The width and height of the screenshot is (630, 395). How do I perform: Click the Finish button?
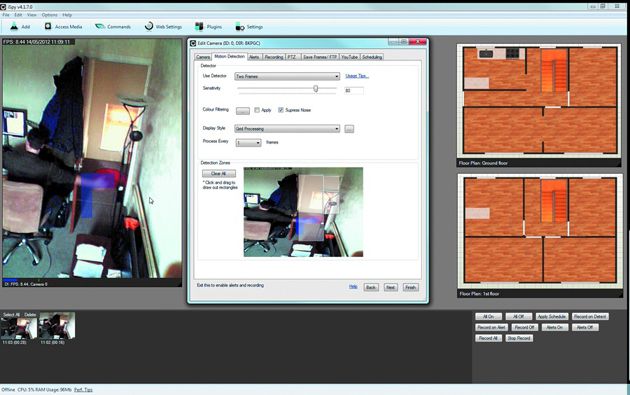pyautogui.click(x=410, y=287)
